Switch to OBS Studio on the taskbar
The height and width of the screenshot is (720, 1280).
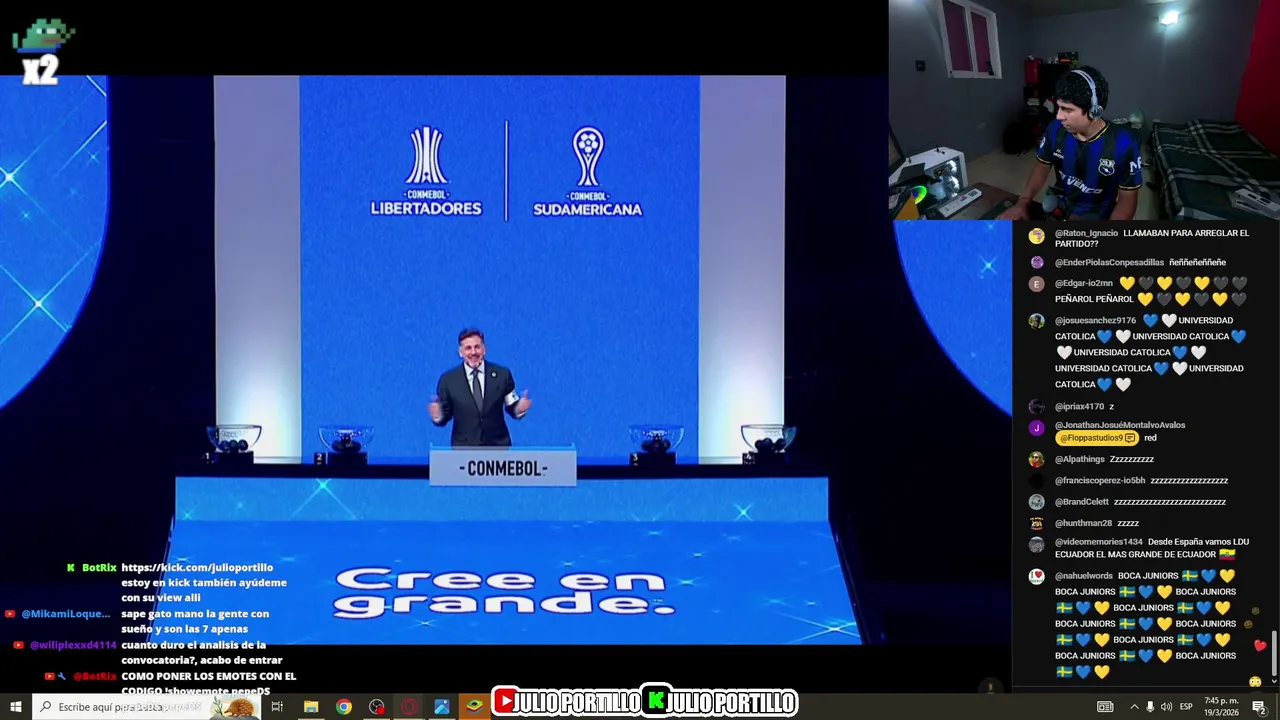point(376,707)
